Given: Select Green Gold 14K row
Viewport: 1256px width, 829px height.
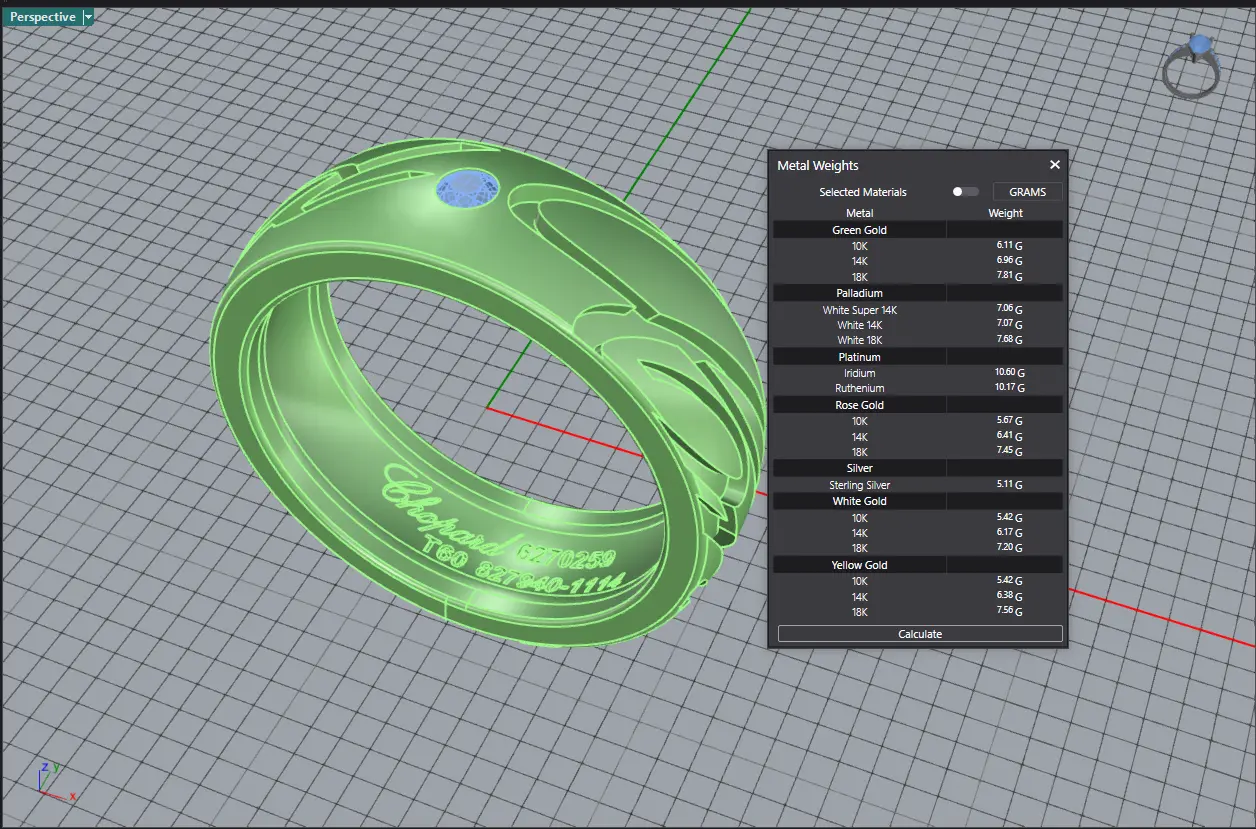Looking at the screenshot, I should (x=918, y=260).
